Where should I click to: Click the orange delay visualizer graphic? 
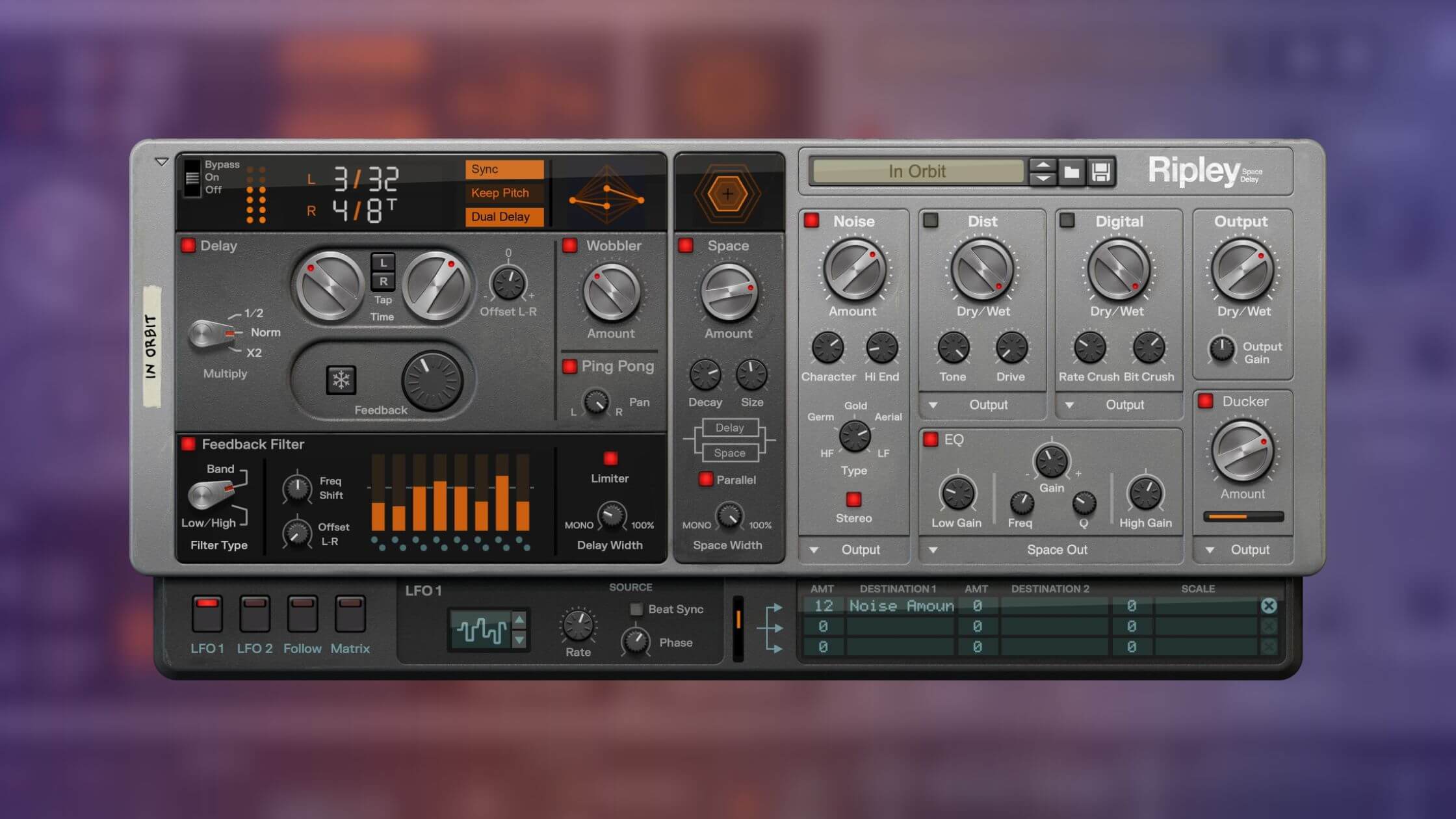click(606, 195)
